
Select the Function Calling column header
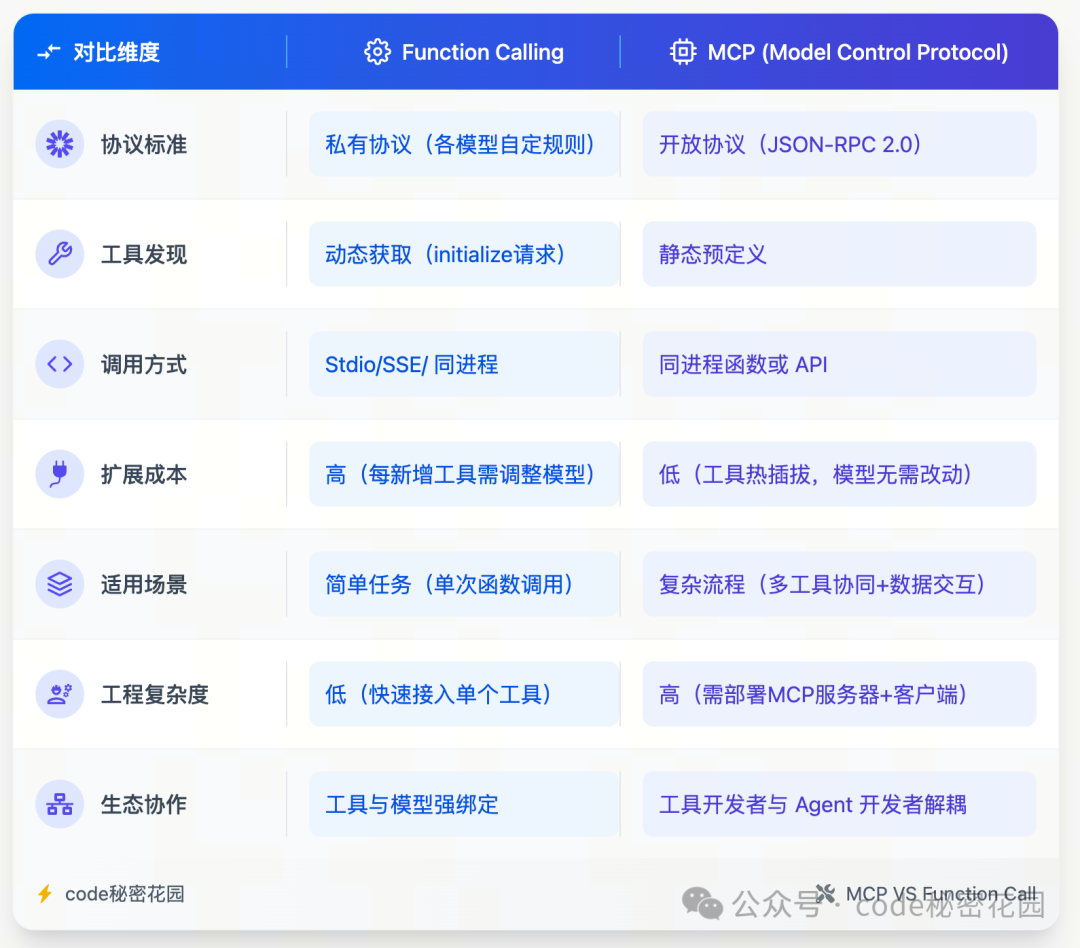point(481,52)
